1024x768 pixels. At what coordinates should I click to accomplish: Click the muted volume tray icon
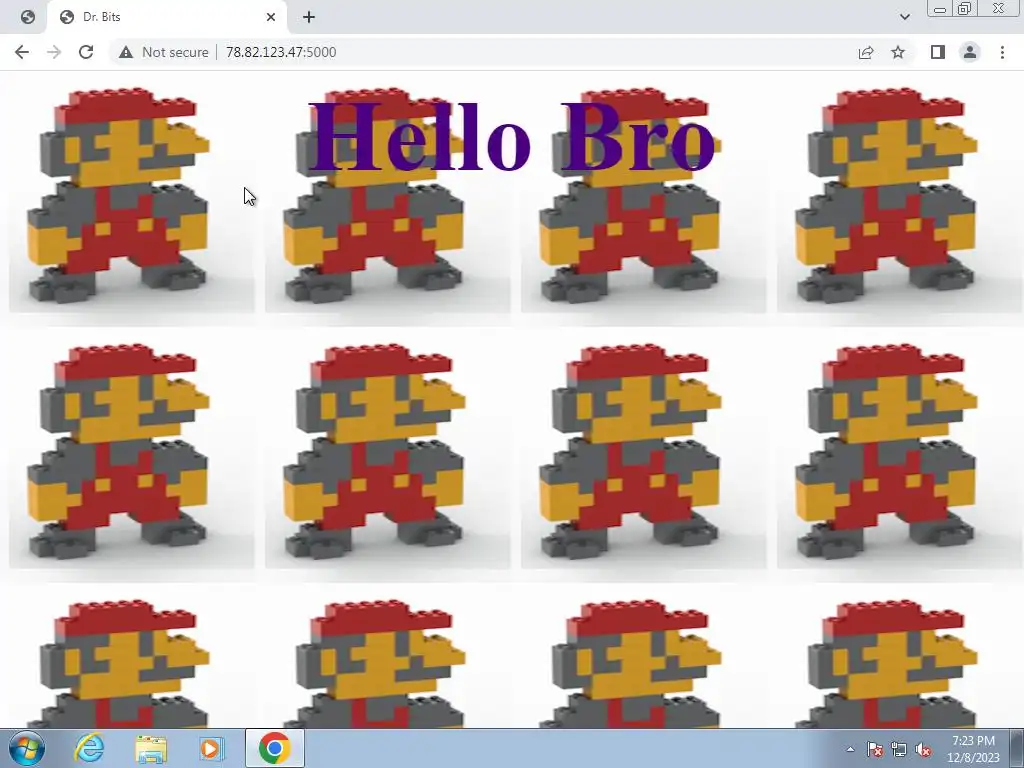pos(923,749)
